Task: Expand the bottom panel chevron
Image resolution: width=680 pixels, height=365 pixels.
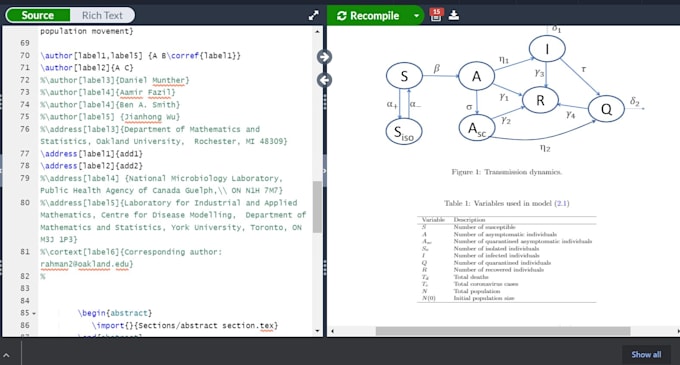Action: (x=7, y=355)
